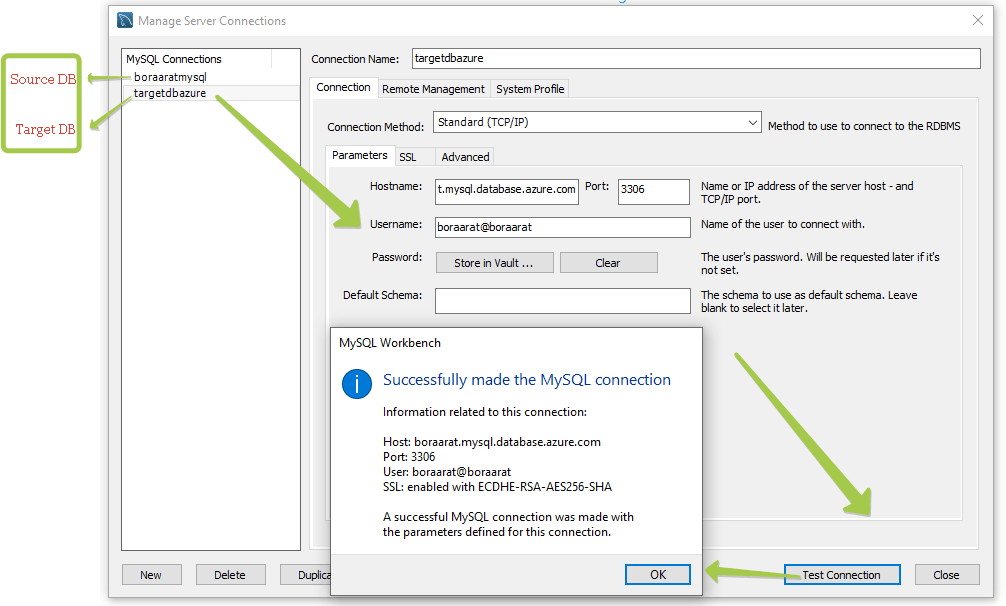The height and width of the screenshot is (606, 1006).
Task: Click the New connection button
Action: point(151,575)
